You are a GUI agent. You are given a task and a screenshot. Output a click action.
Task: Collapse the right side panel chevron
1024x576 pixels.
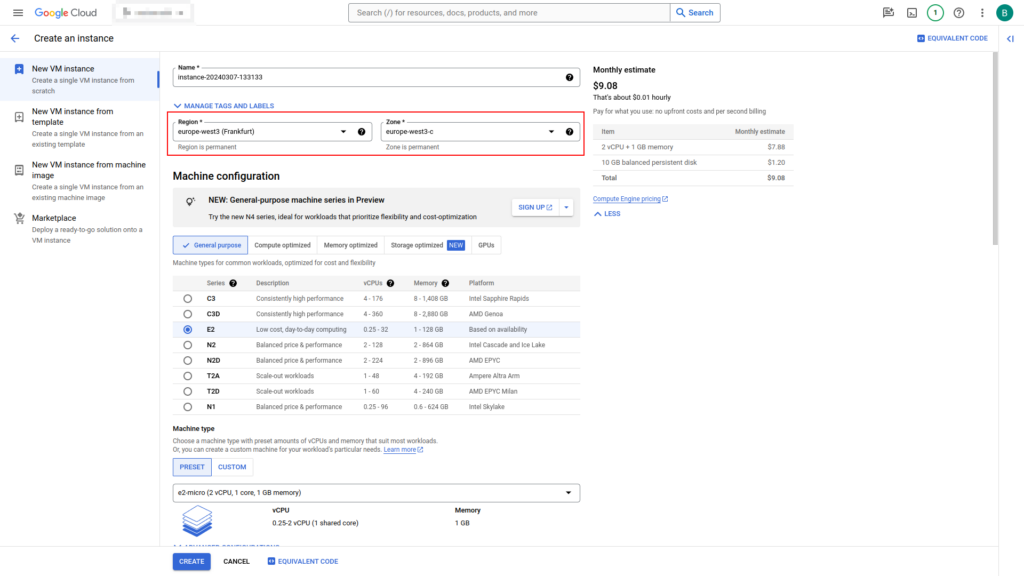tap(1010, 38)
